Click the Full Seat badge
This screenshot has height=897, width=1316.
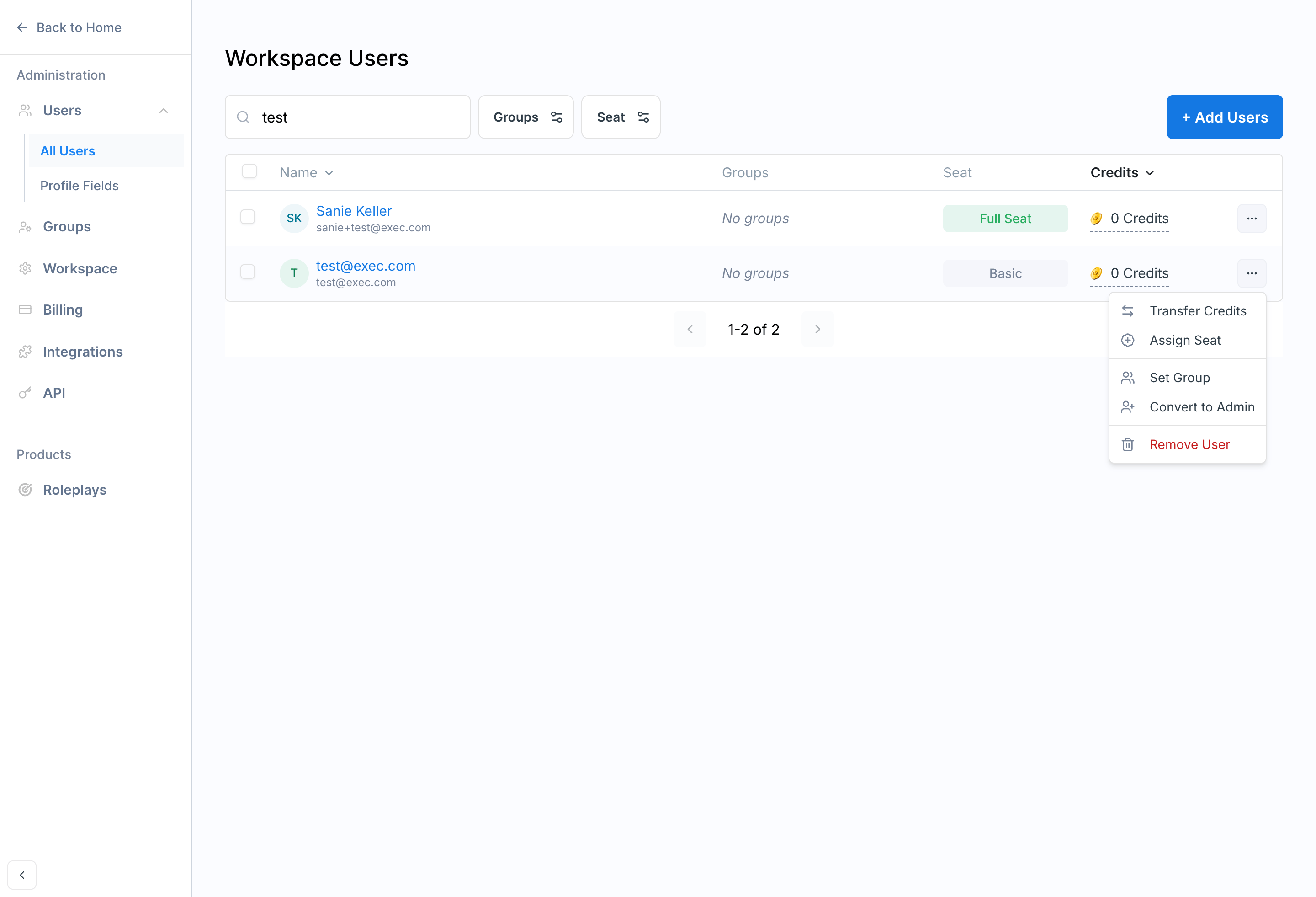point(1006,219)
